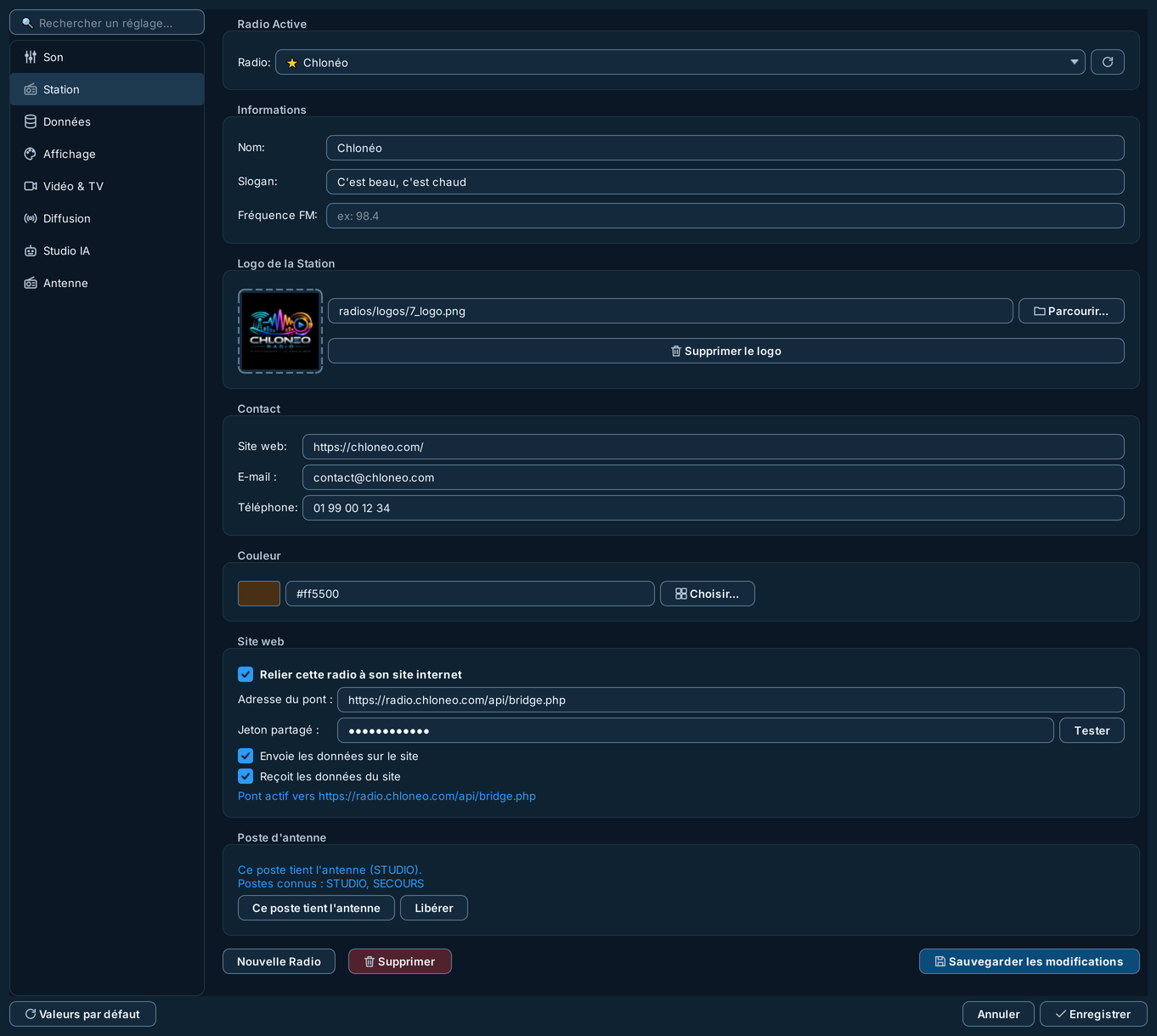The width and height of the screenshot is (1157, 1036).
Task: Edit the Slogan text field
Action: [x=725, y=182]
